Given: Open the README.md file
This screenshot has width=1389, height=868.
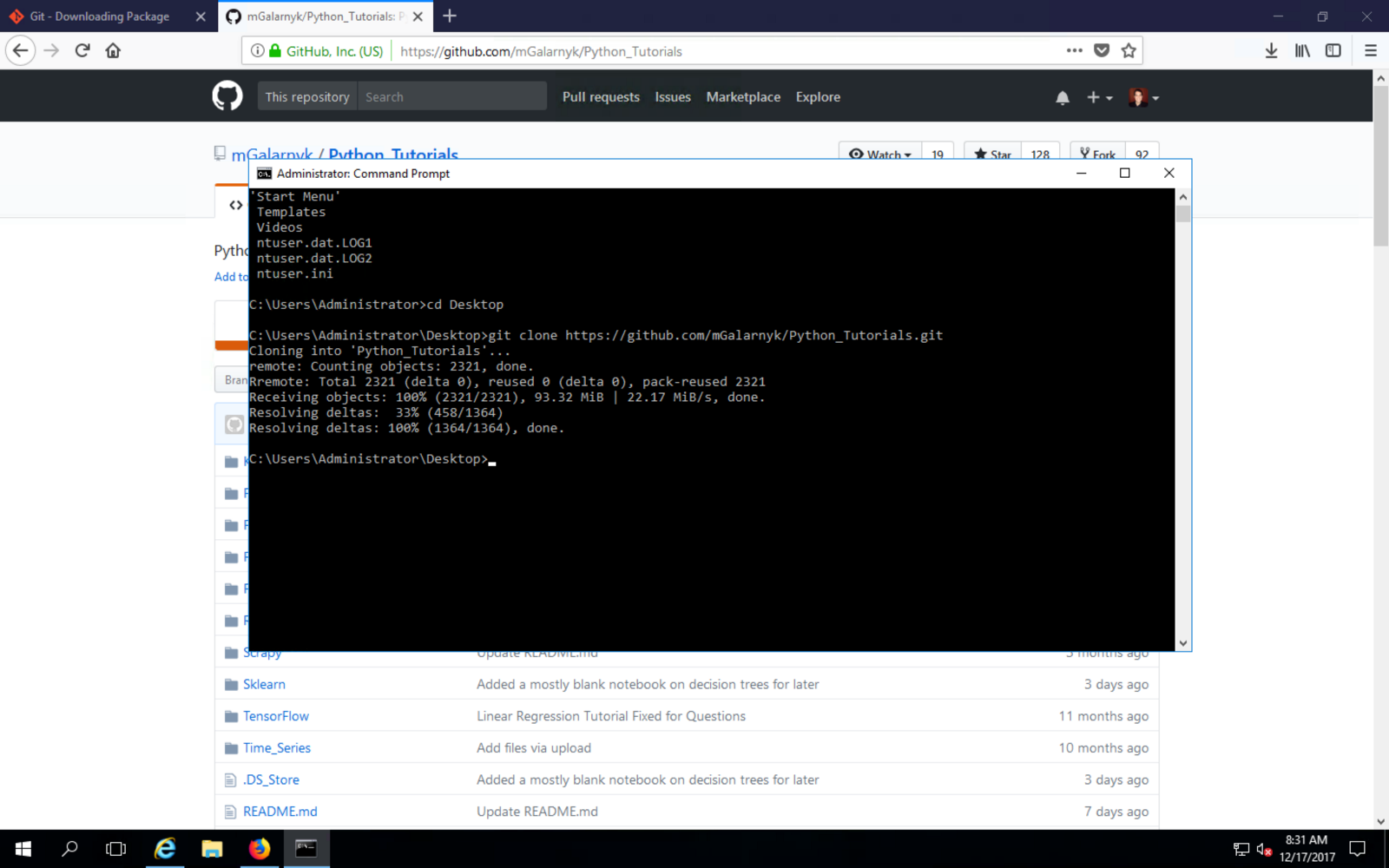Looking at the screenshot, I should pyautogui.click(x=280, y=812).
